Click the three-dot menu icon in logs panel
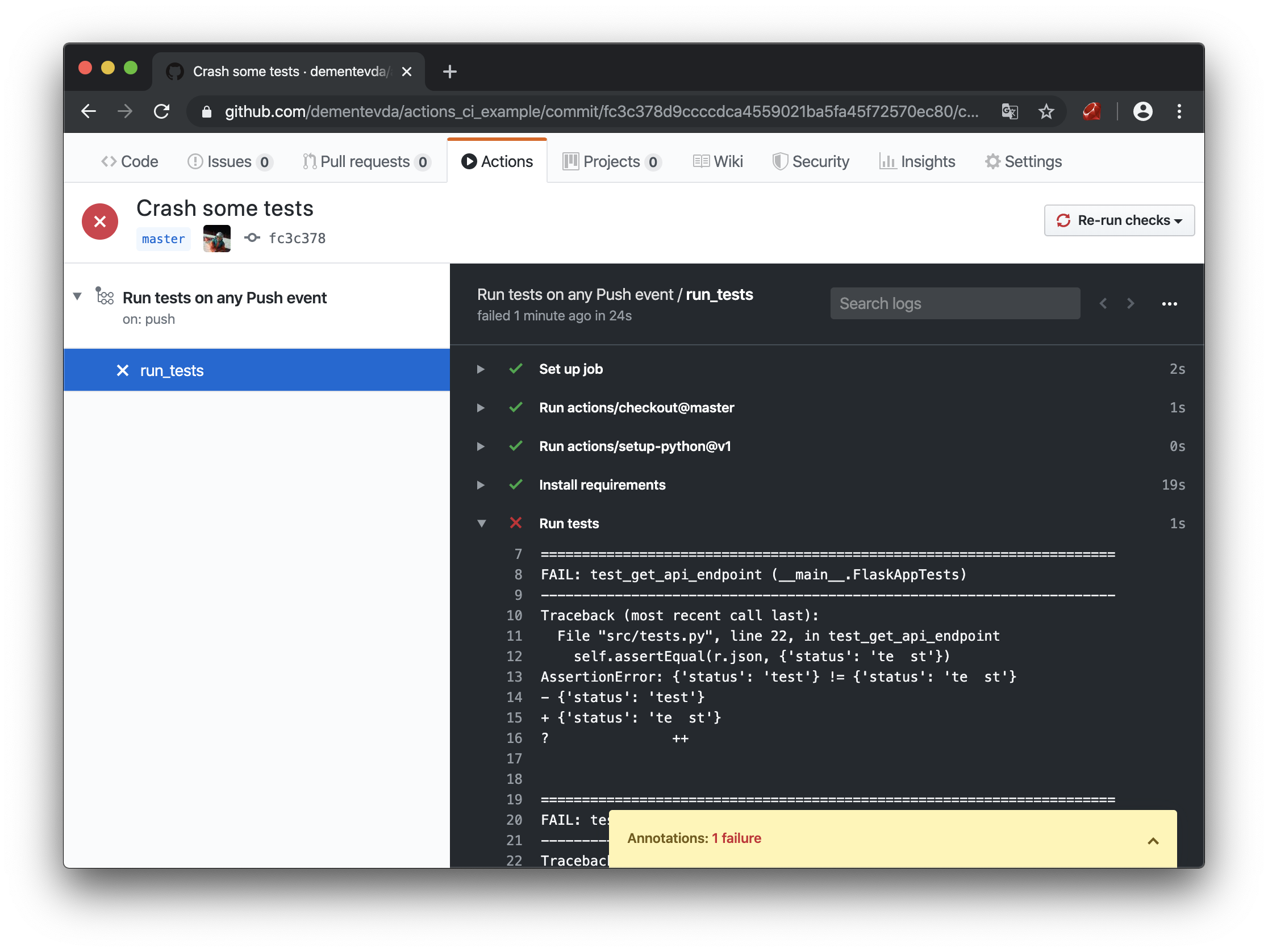1268x952 pixels. (1169, 304)
